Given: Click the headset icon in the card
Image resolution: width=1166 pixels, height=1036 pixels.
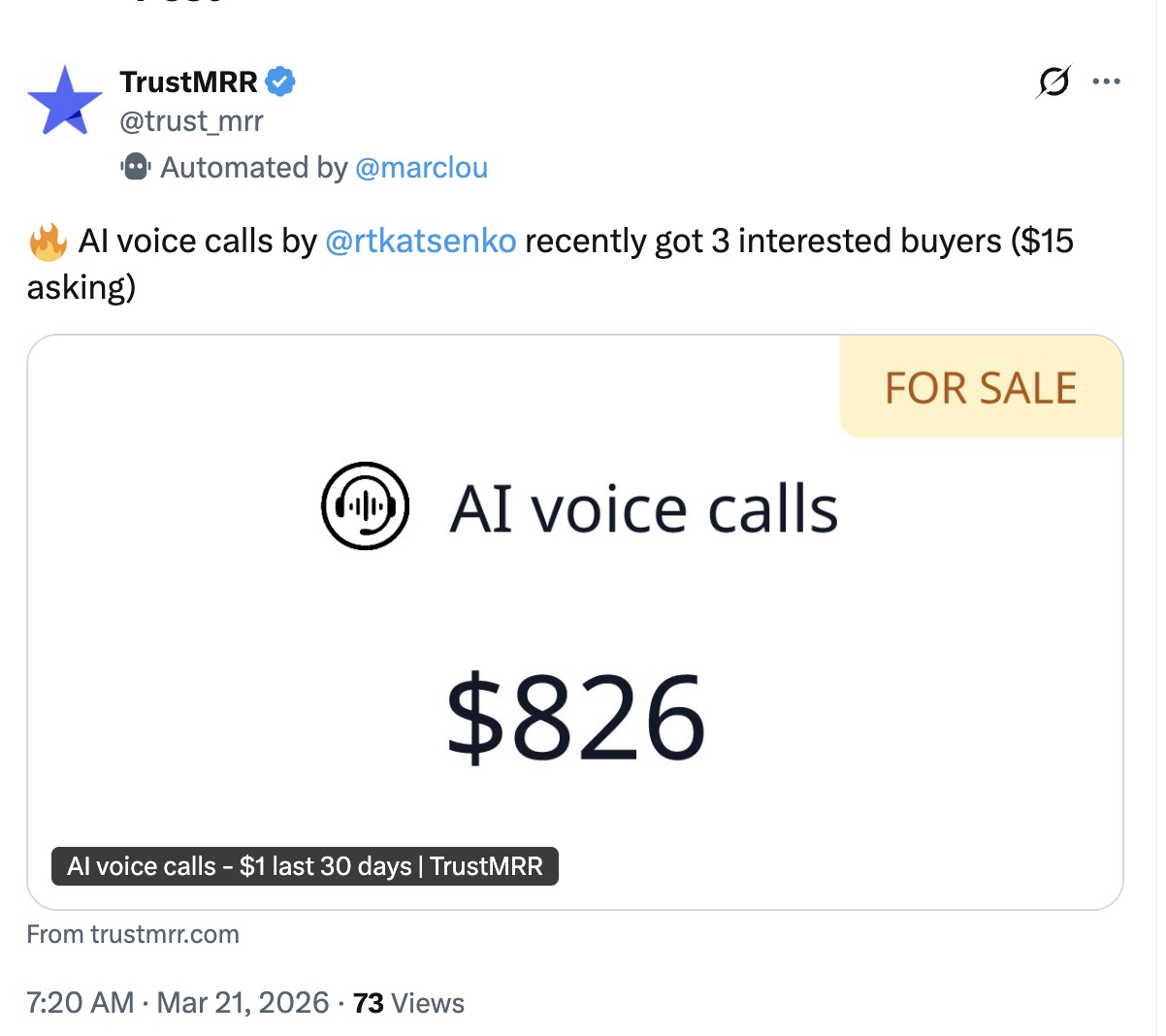Looking at the screenshot, I should [365, 505].
